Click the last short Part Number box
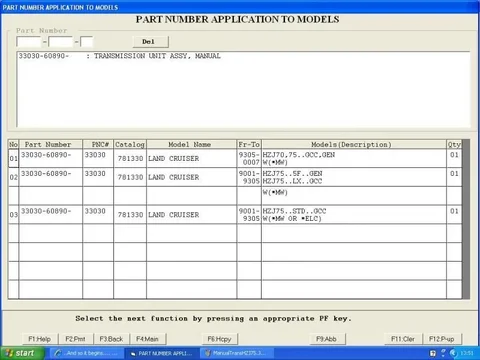This screenshot has width=480, height=360. [86, 42]
